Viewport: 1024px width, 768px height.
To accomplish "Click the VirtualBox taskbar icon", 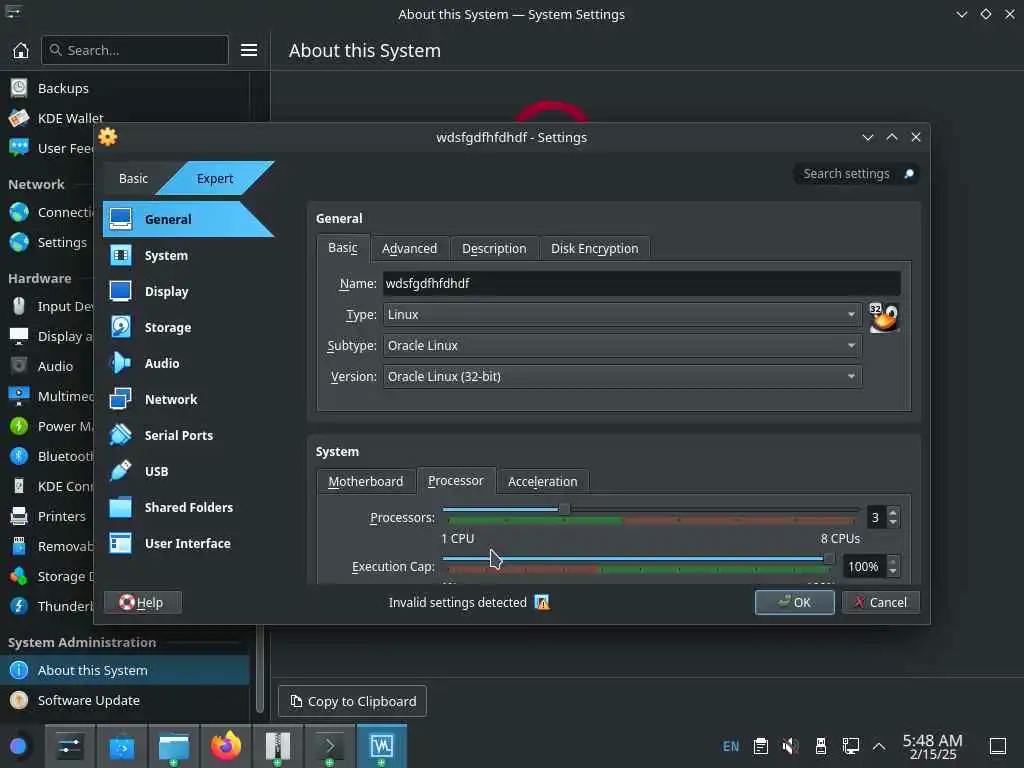I will coord(382,746).
